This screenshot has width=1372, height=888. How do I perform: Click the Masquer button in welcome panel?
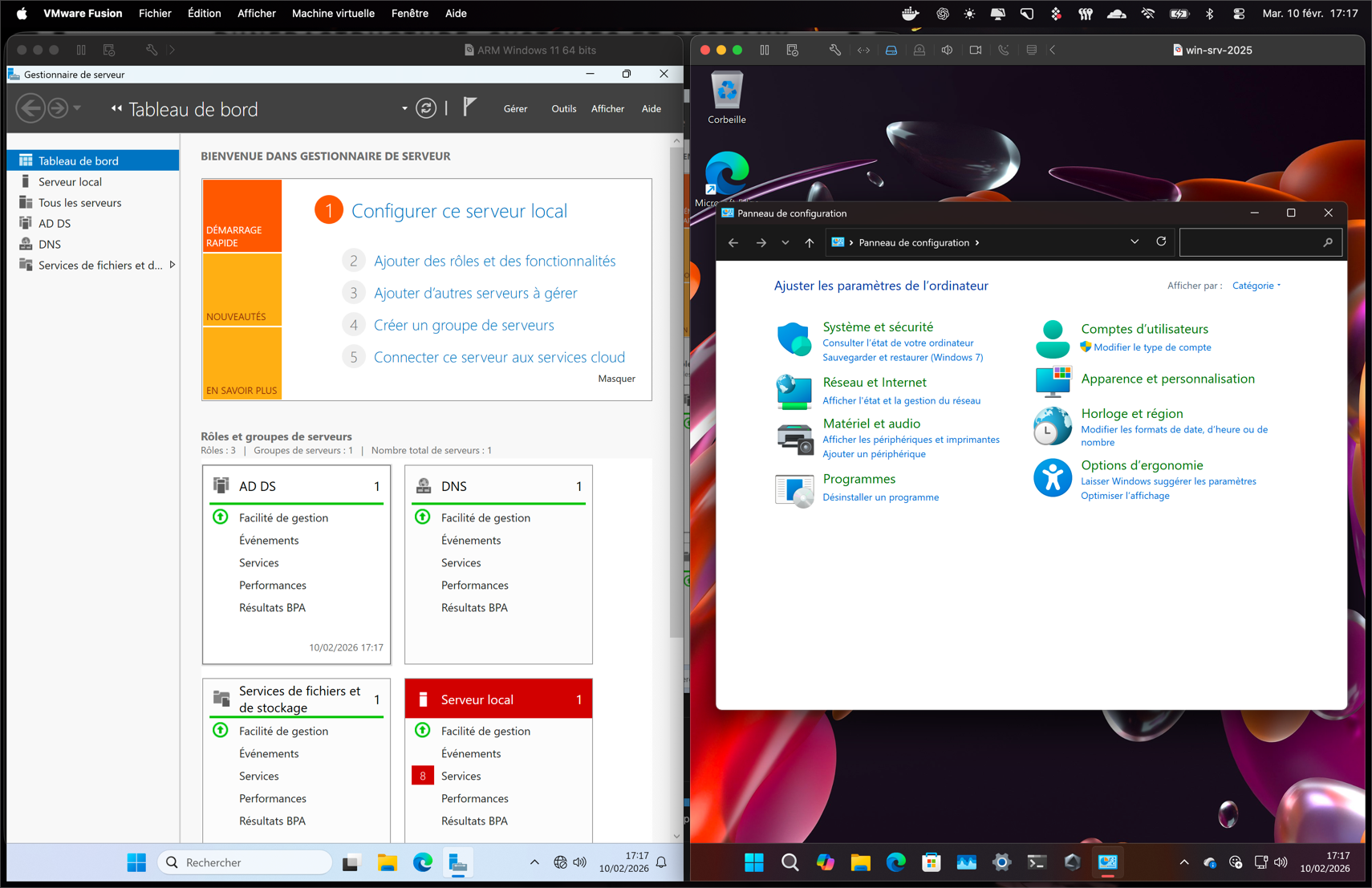(616, 379)
